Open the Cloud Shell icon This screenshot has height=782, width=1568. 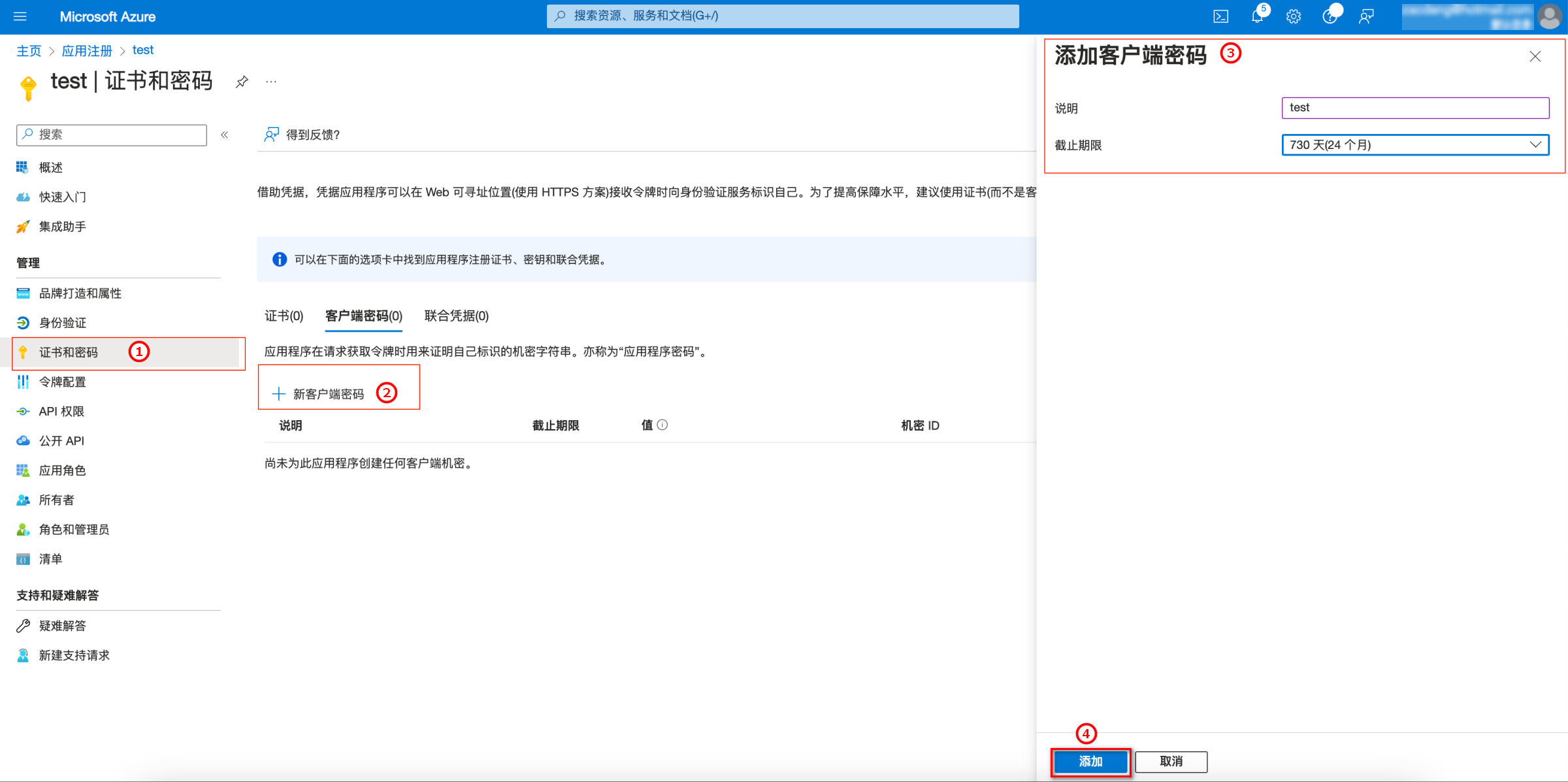pyautogui.click(x=1220, y=16)
